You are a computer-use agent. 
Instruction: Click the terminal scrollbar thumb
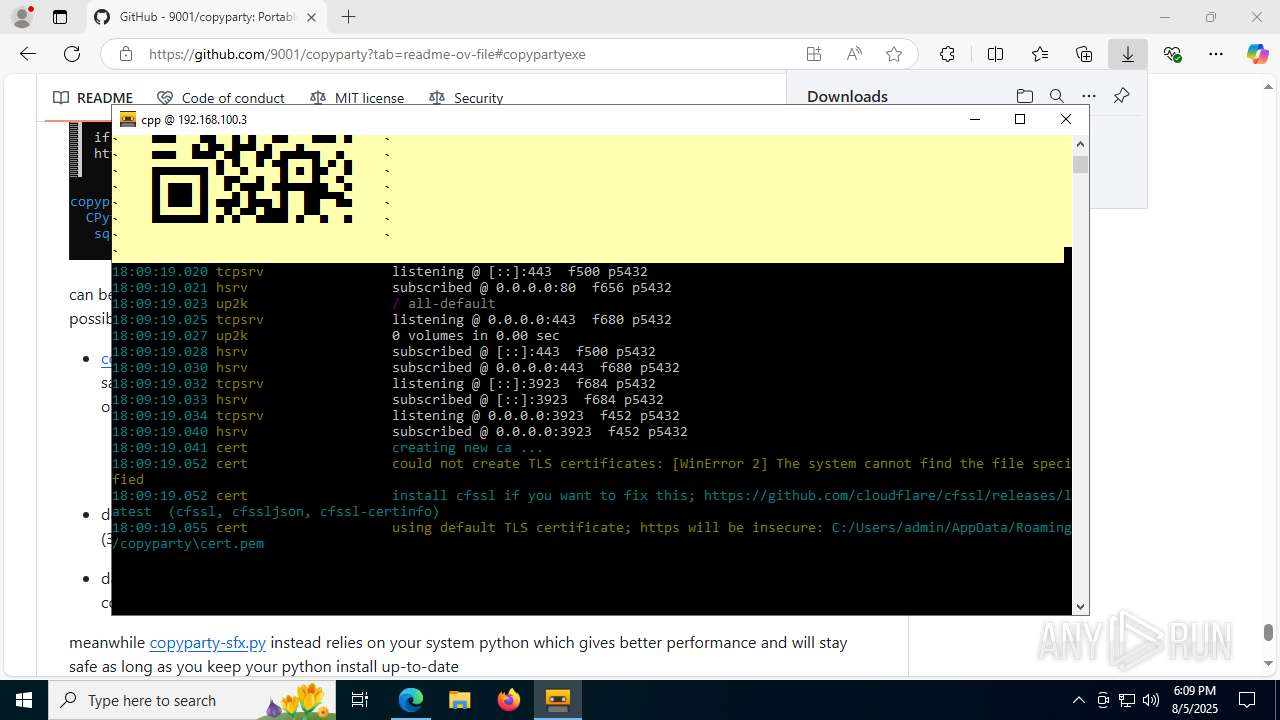1080,164
